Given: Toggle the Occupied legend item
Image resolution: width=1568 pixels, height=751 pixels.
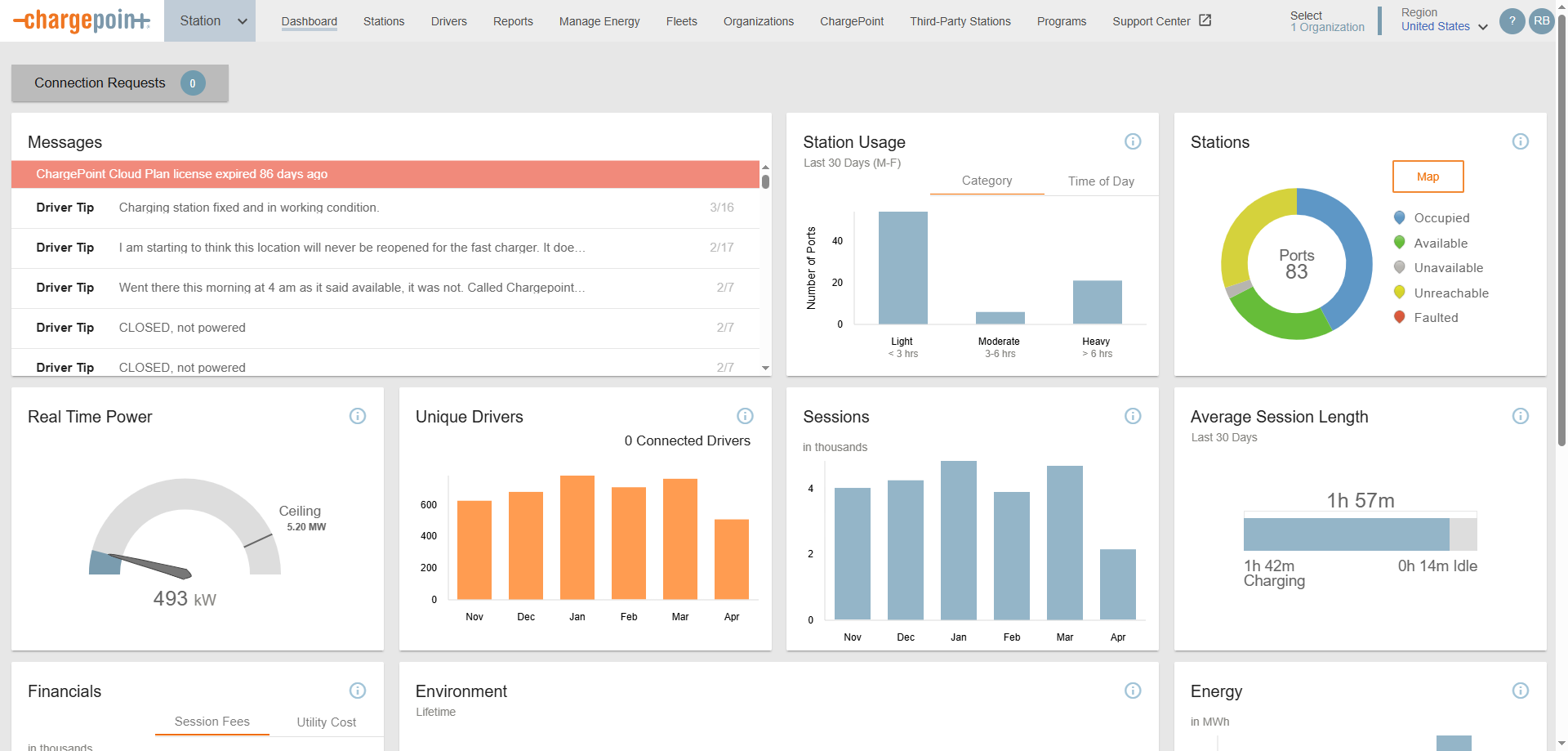Looking at the screenshot, I should tap(1441, 218).
